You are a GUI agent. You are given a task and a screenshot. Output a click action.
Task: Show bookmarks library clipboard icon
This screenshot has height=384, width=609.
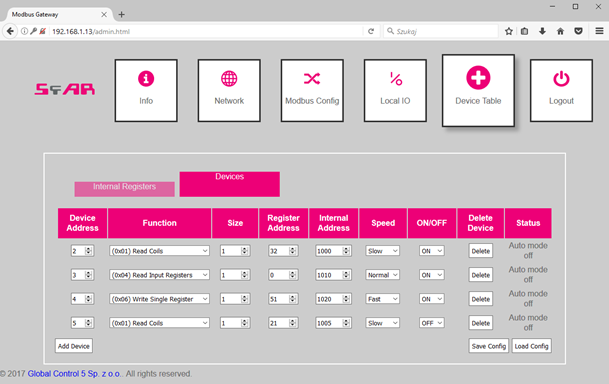click(524, 31)
